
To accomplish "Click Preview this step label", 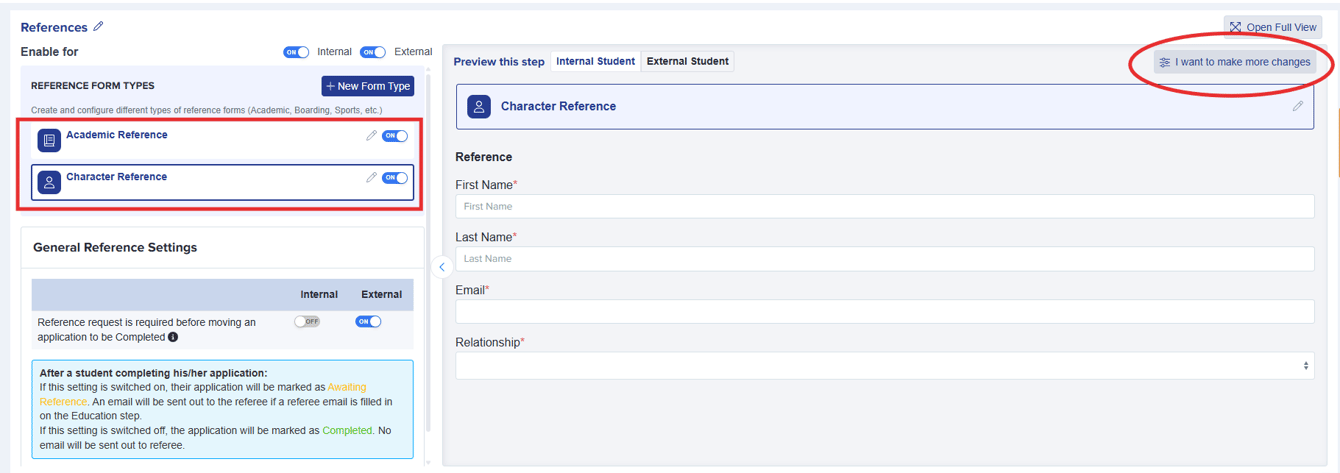I will click(x=499, y=62).
